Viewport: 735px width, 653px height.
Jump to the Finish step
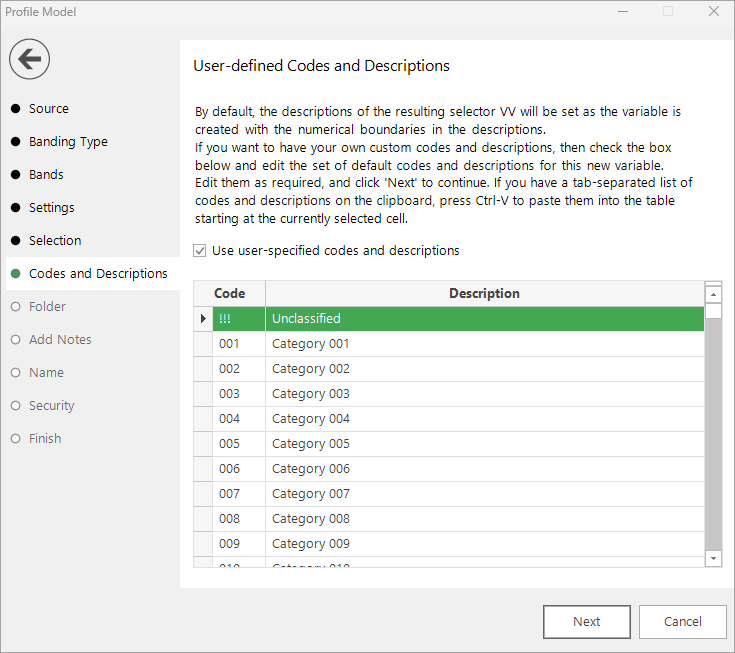coord(45,438)
